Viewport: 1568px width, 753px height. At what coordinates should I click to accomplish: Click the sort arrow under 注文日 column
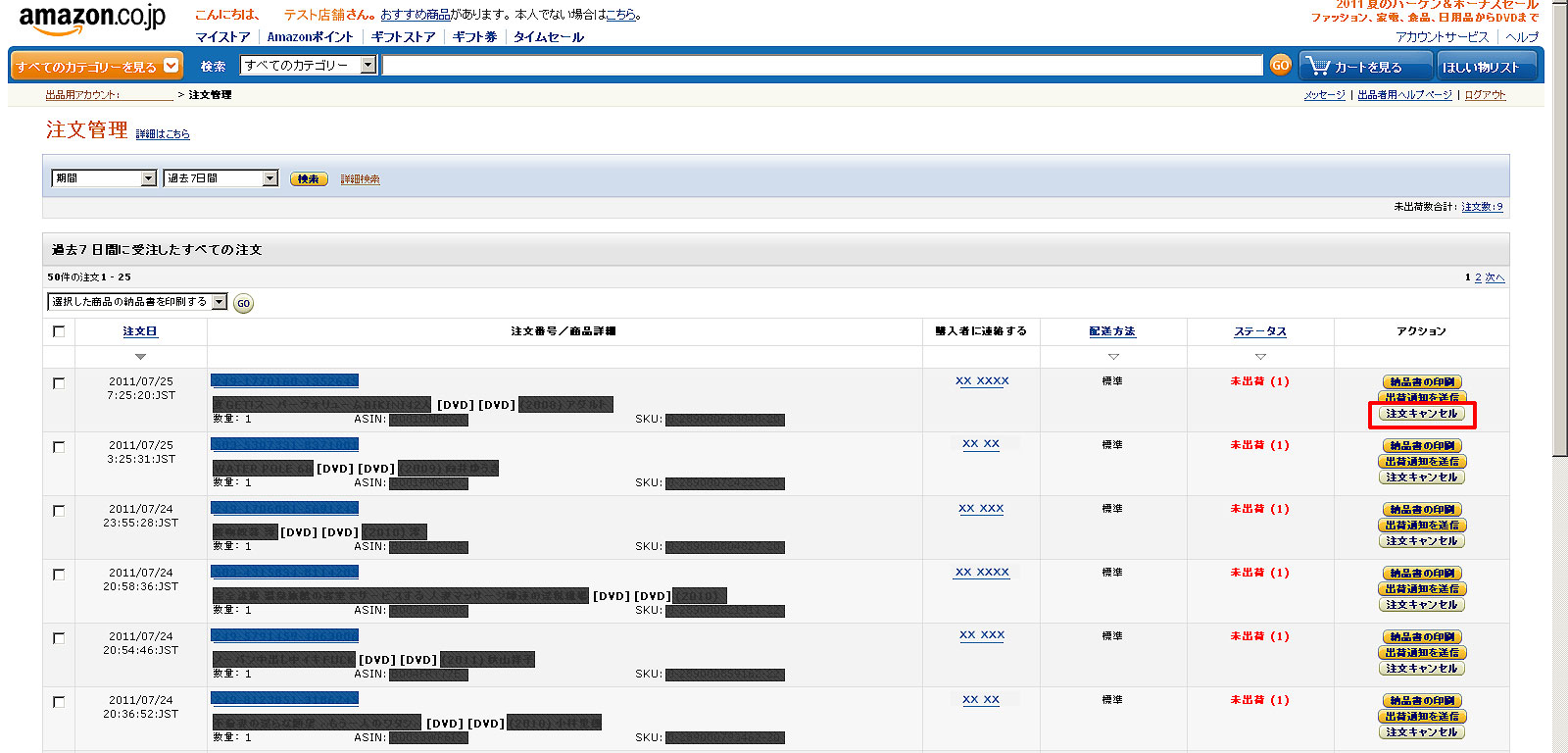pos(140,357)
